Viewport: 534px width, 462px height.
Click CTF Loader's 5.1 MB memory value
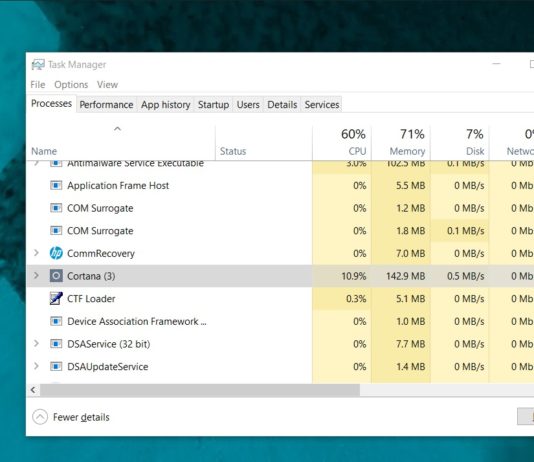[x=411, y=299]
